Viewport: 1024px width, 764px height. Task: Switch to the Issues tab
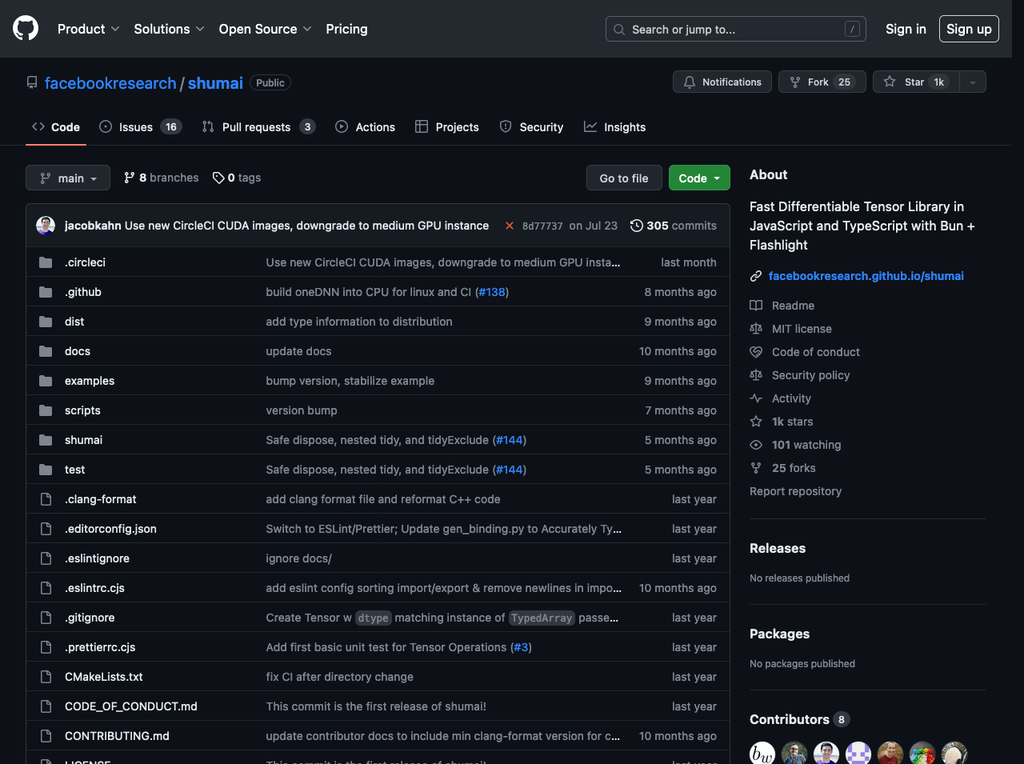pyautogui.click(x=140, y=127)
